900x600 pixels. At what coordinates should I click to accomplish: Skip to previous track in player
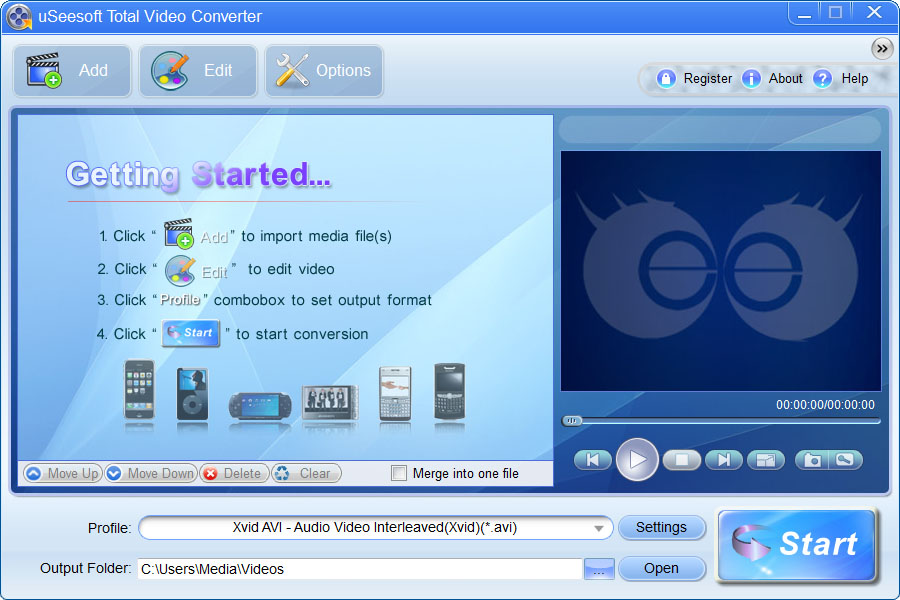[592, 460]
